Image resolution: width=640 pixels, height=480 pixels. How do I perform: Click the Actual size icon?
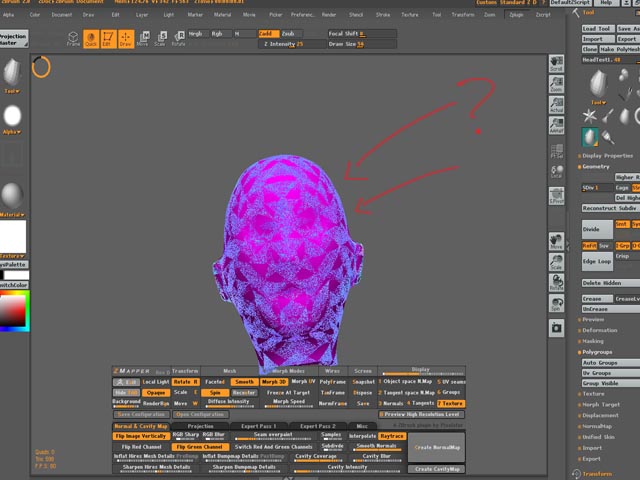556,104
